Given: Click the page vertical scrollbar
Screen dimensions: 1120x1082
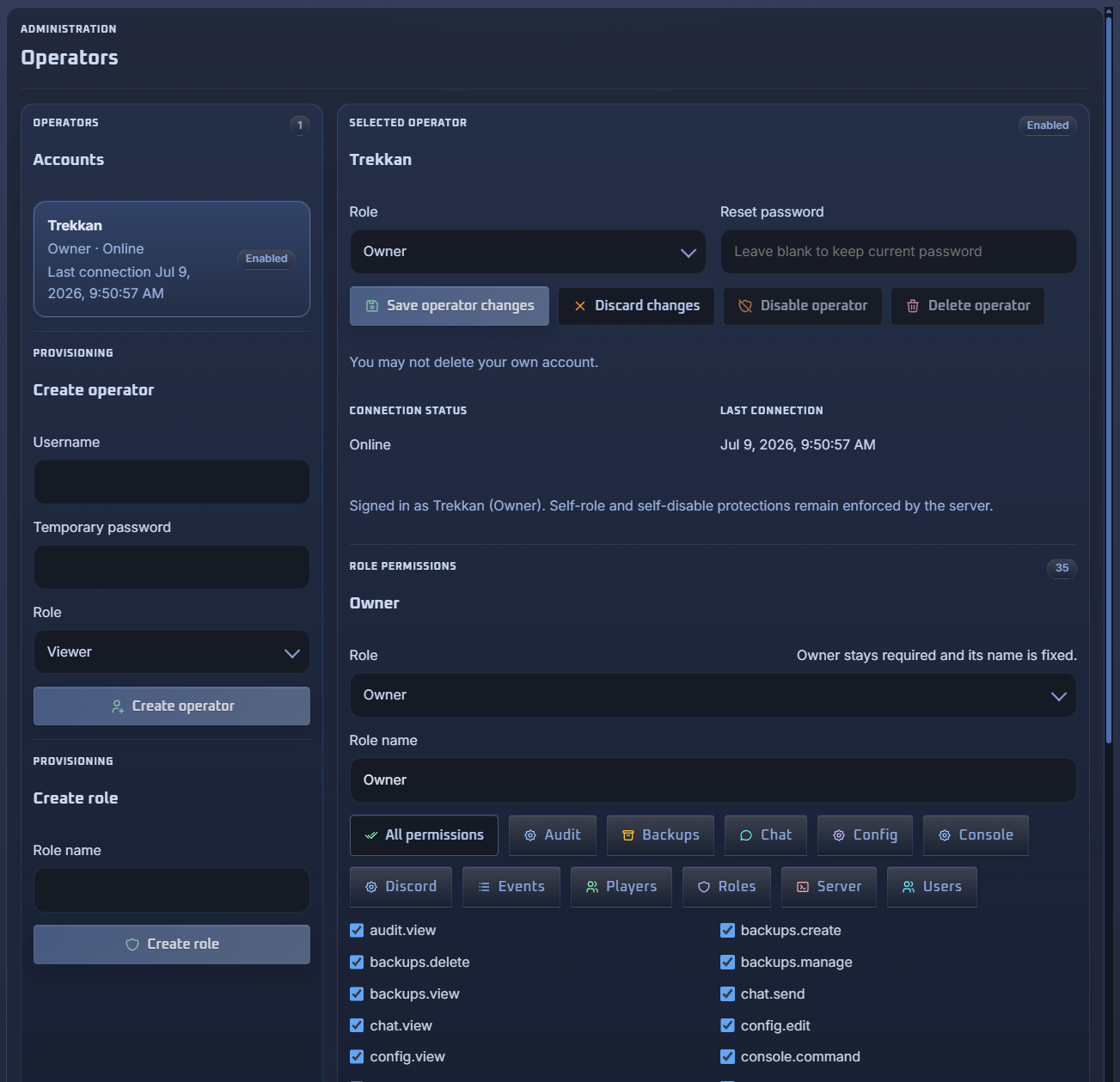Looking at the screenshot, I should click(1109, 378).
